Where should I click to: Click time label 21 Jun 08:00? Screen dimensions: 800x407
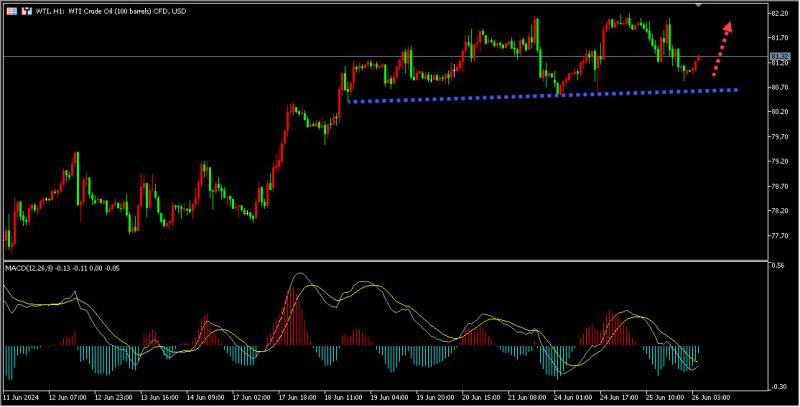coord(527,397)
